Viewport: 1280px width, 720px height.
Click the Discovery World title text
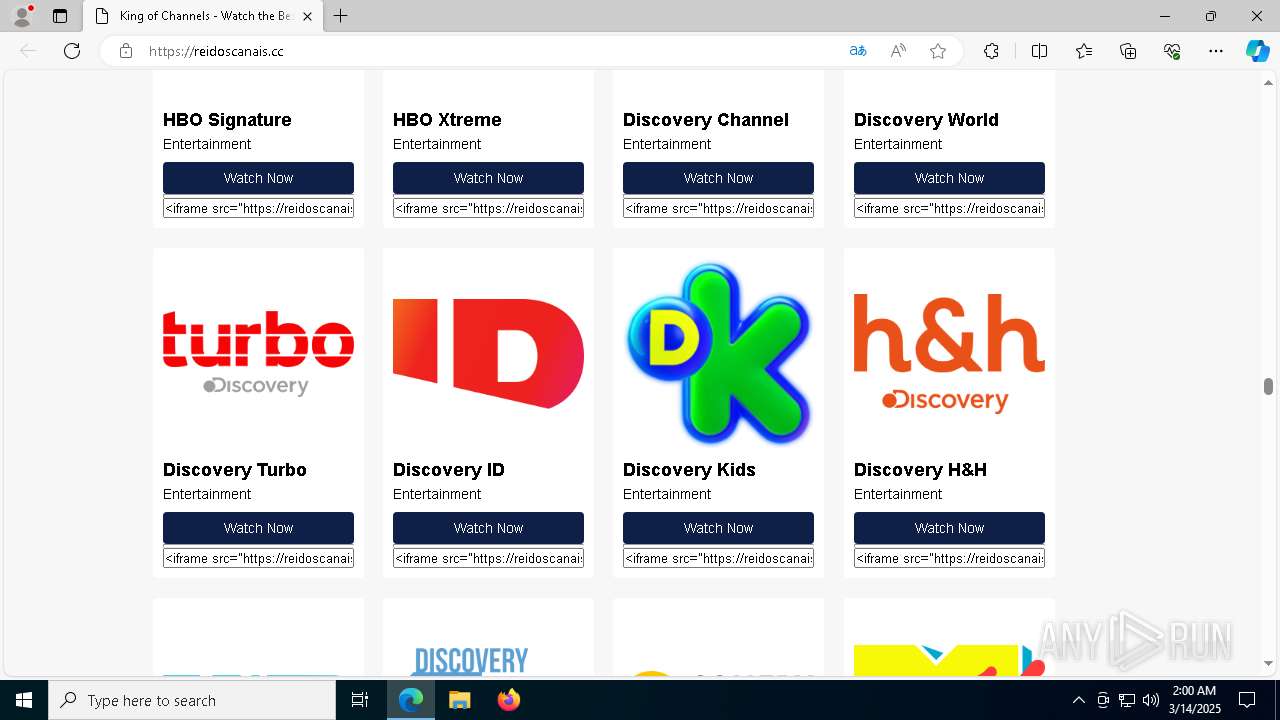(926, 120)
